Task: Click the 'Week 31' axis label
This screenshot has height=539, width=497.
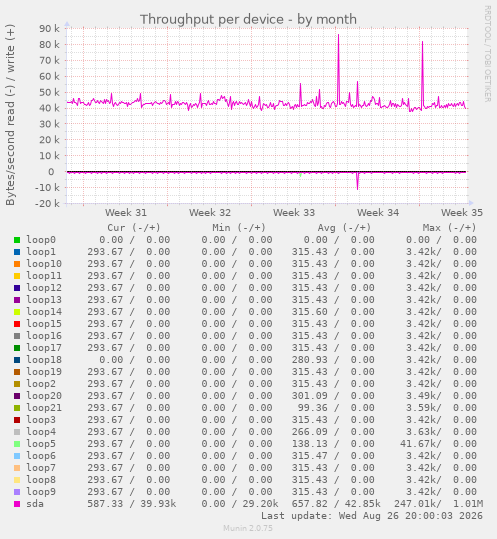Action: (x=126, y=213)
